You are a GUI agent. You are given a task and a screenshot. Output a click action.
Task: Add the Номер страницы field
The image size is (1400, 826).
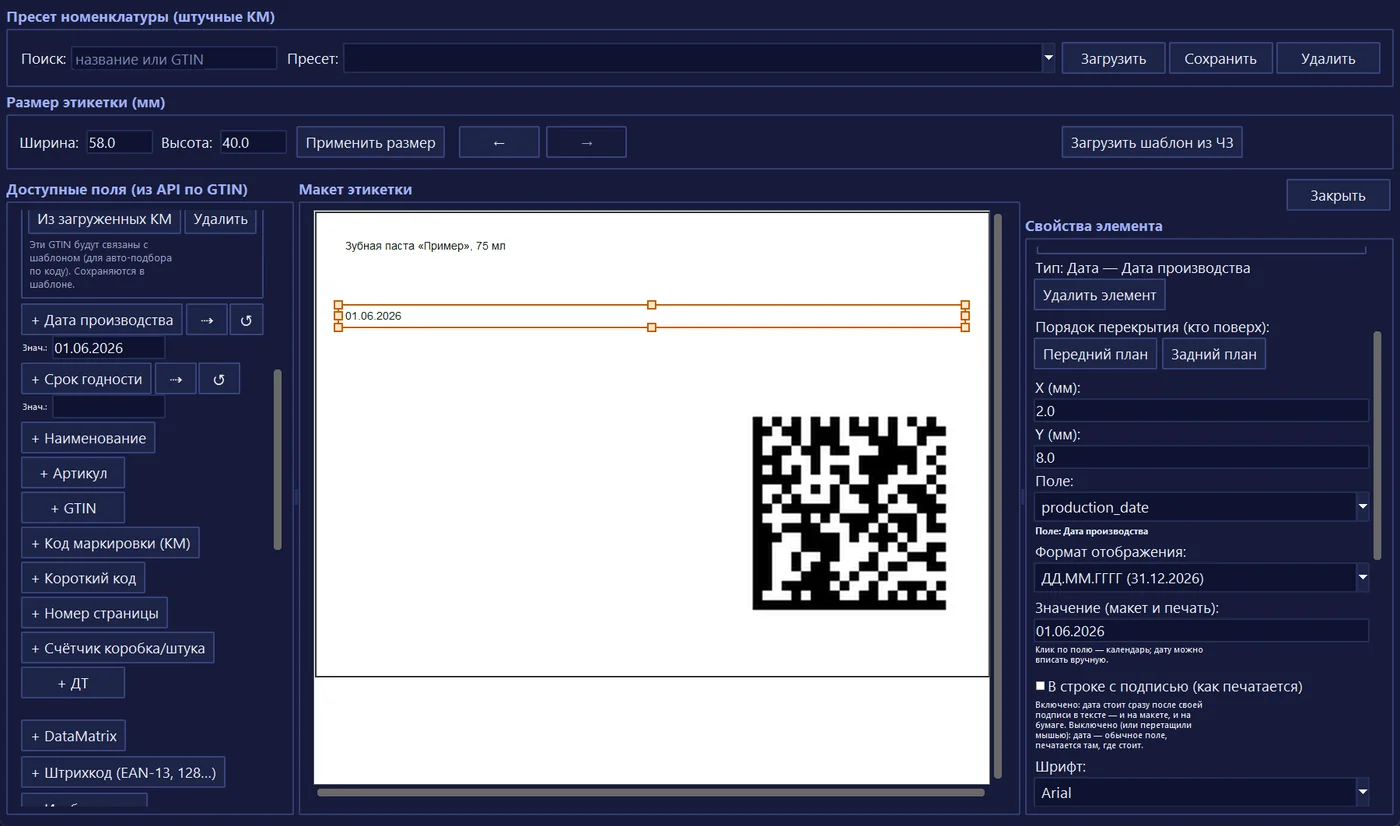(94, 613)
